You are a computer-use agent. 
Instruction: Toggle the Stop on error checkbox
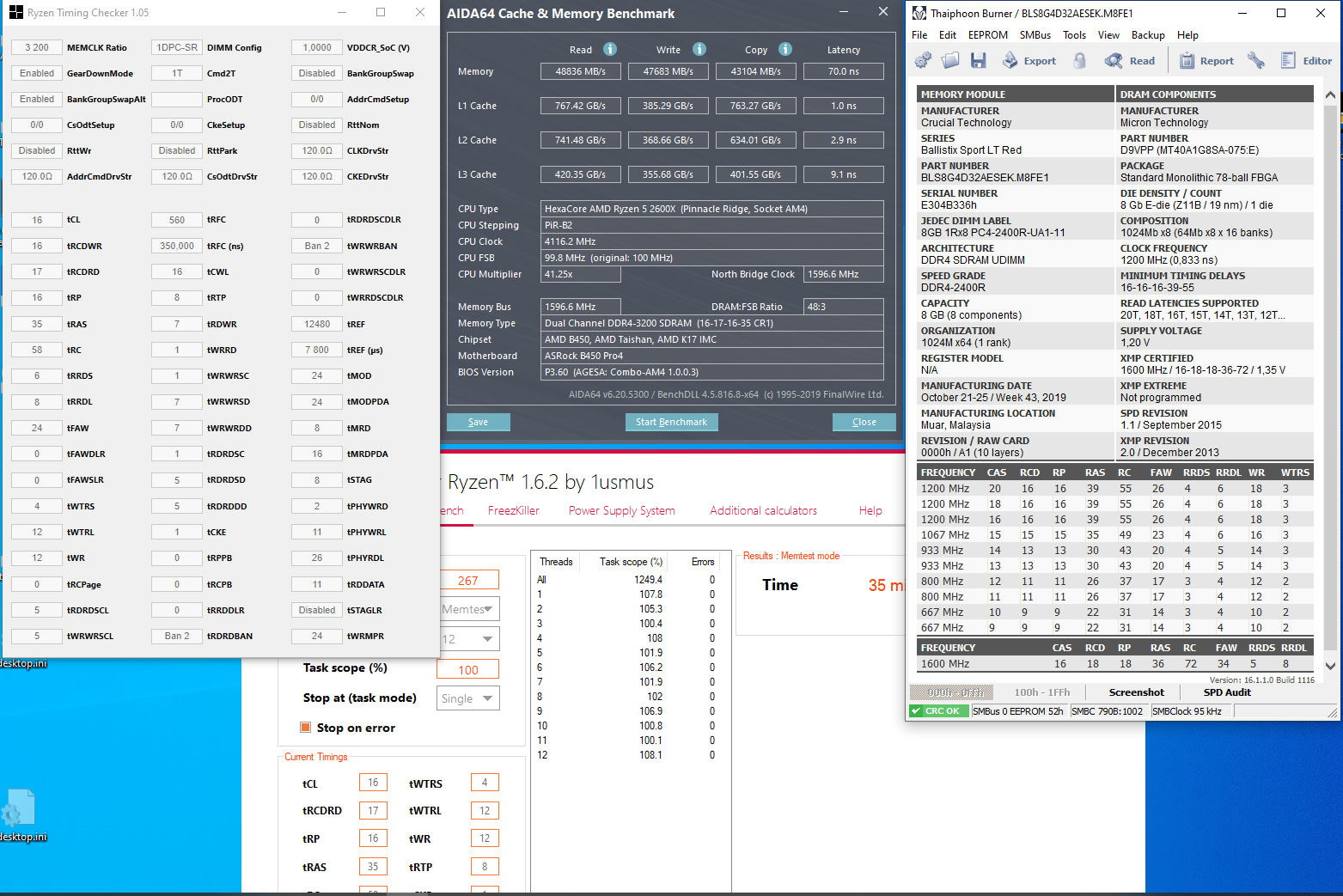click(x=305, y=728)
